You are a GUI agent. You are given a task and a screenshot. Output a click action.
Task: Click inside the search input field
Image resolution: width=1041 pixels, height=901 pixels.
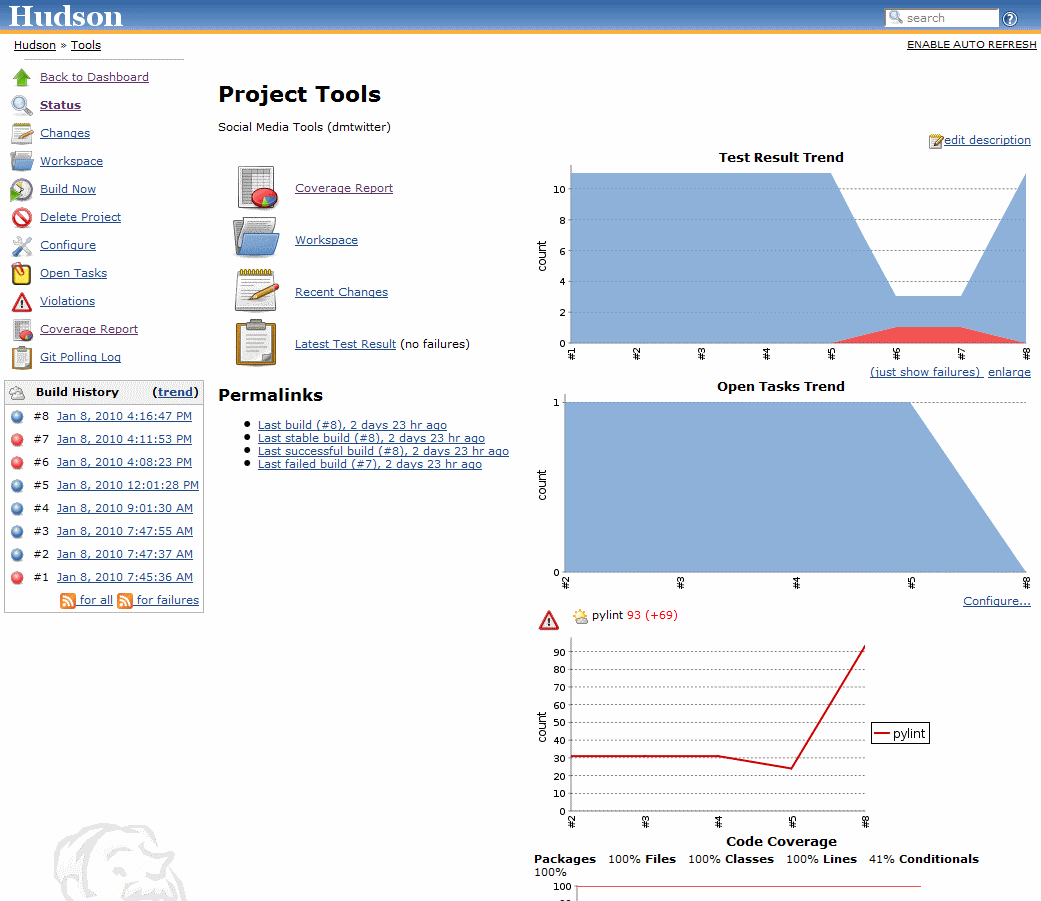point(941,18)
